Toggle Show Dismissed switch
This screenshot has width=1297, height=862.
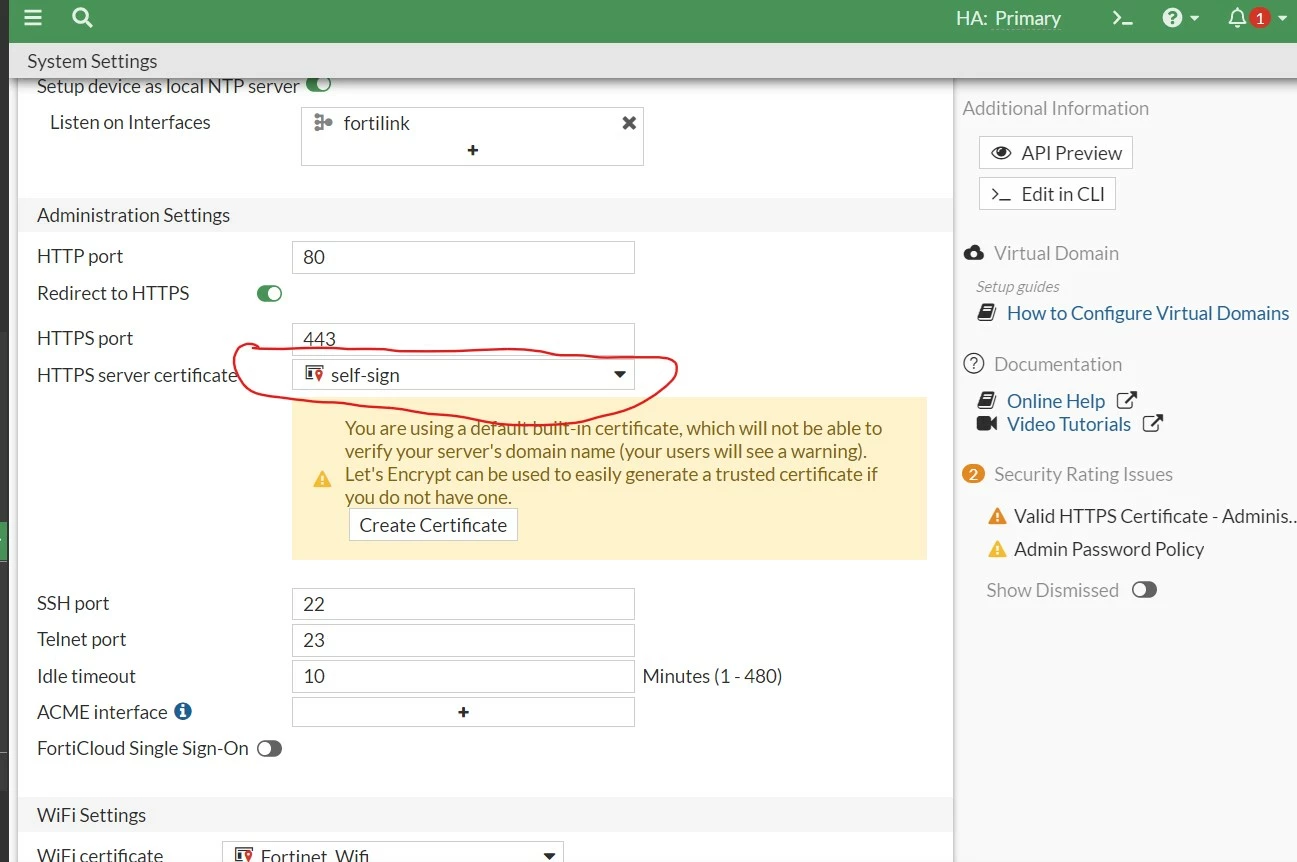(x=1144, y=590)
